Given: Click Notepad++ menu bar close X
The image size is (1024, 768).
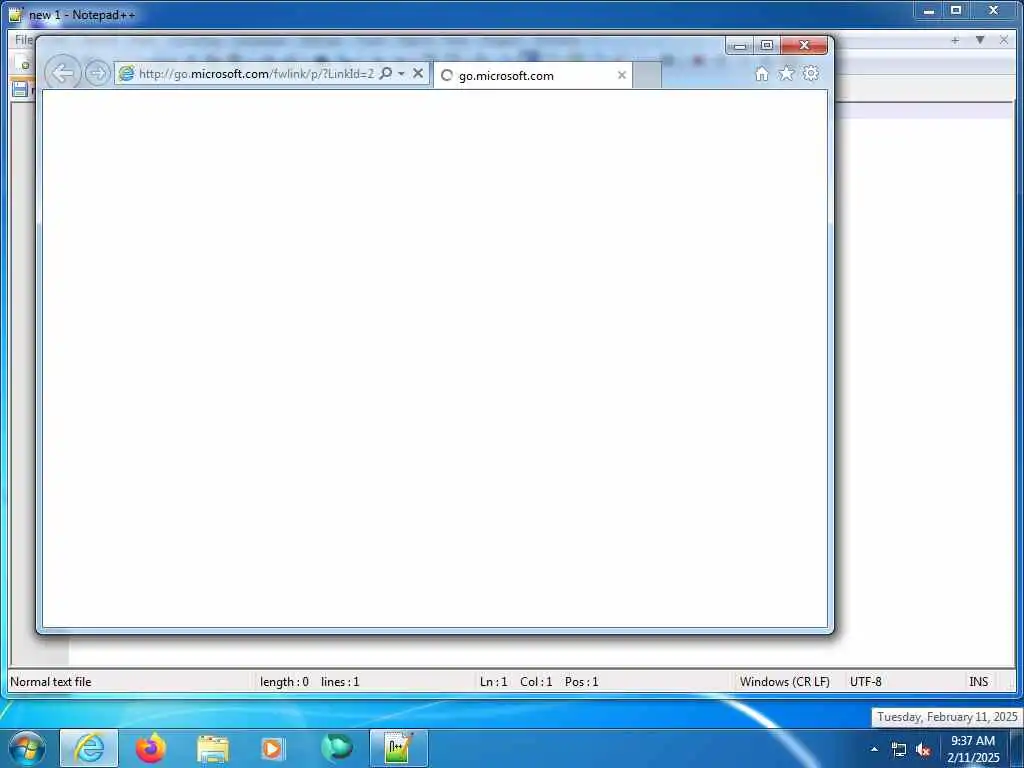Looking at the screenshot, I should (1004, 40).
